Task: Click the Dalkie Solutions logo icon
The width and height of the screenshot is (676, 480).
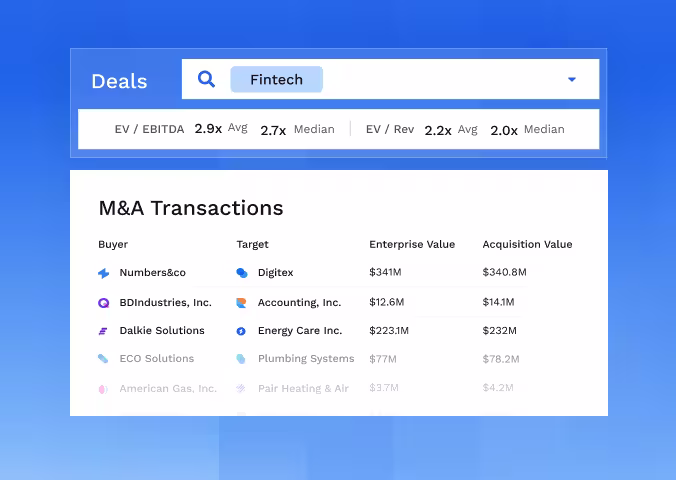Action: [x=103, y=331]
